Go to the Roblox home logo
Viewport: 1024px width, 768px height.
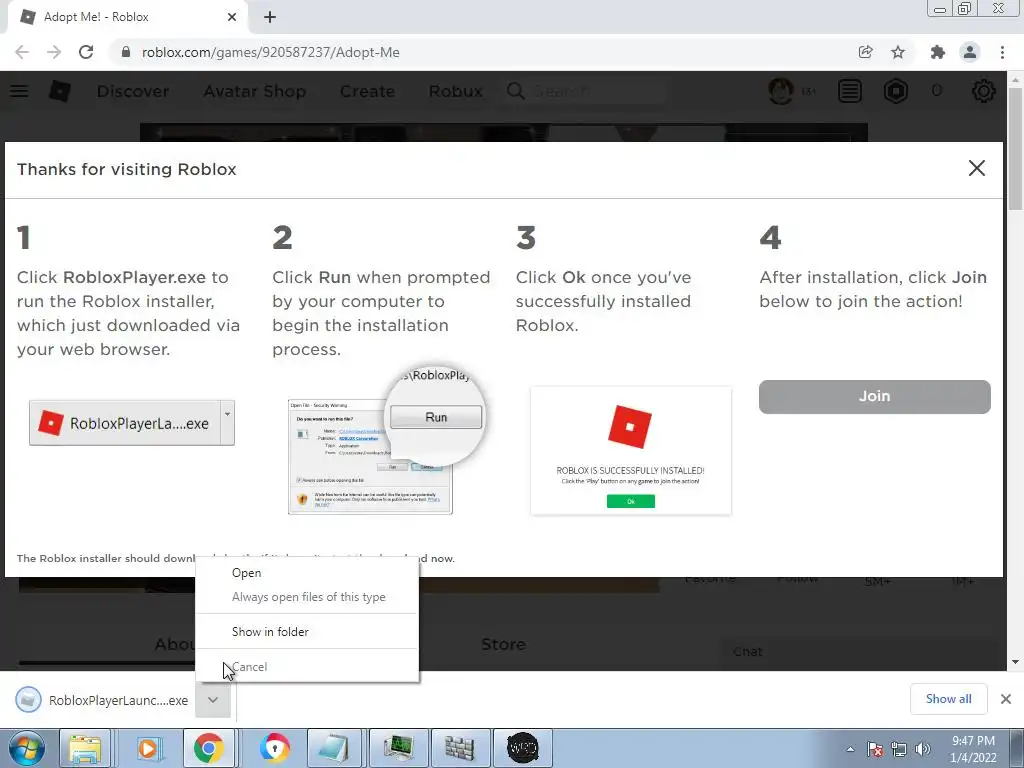pos(59,91)
